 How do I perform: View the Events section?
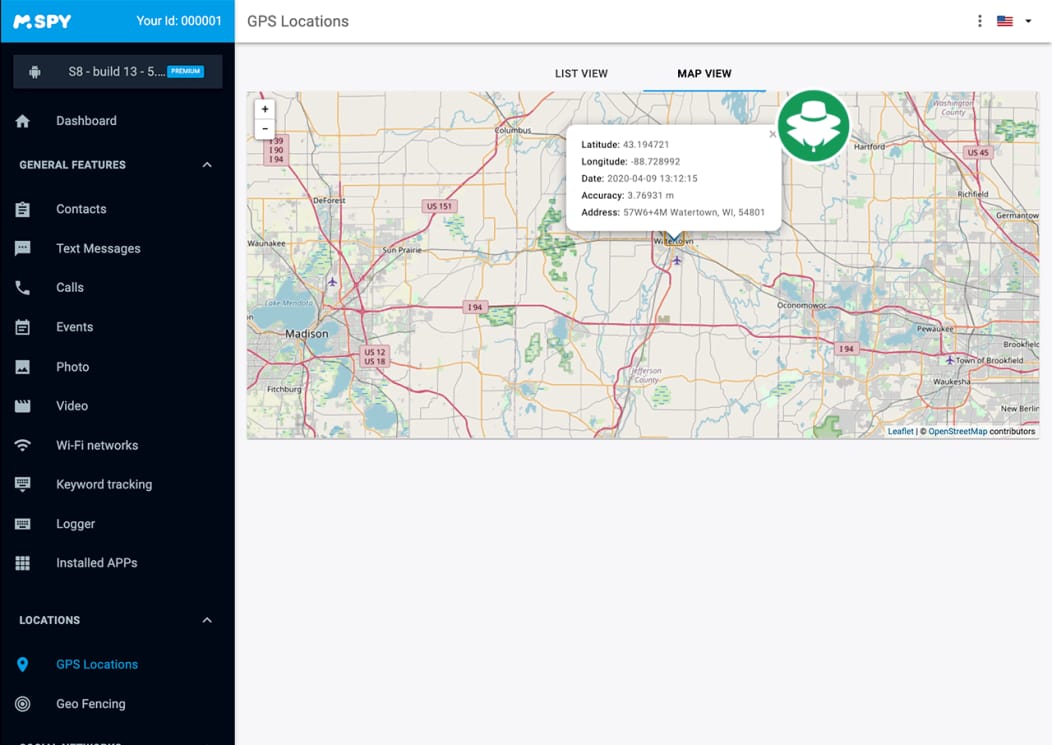(74, 327)
